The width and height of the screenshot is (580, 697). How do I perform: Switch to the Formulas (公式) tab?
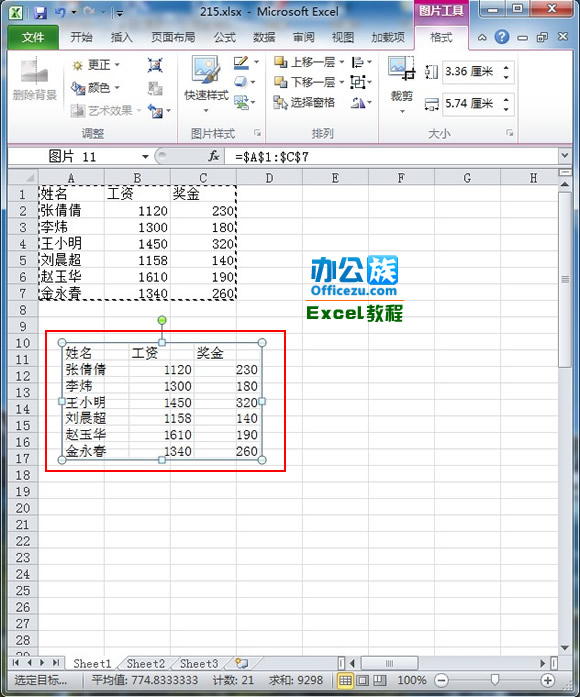[x=225, y=37]
